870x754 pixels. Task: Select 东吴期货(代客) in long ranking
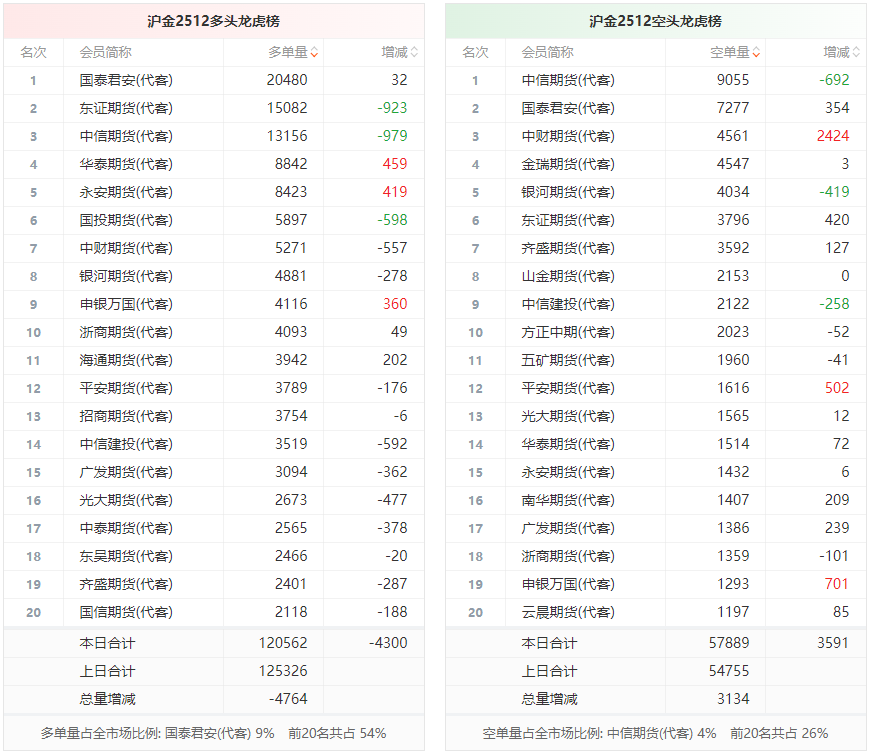[126, 556]
